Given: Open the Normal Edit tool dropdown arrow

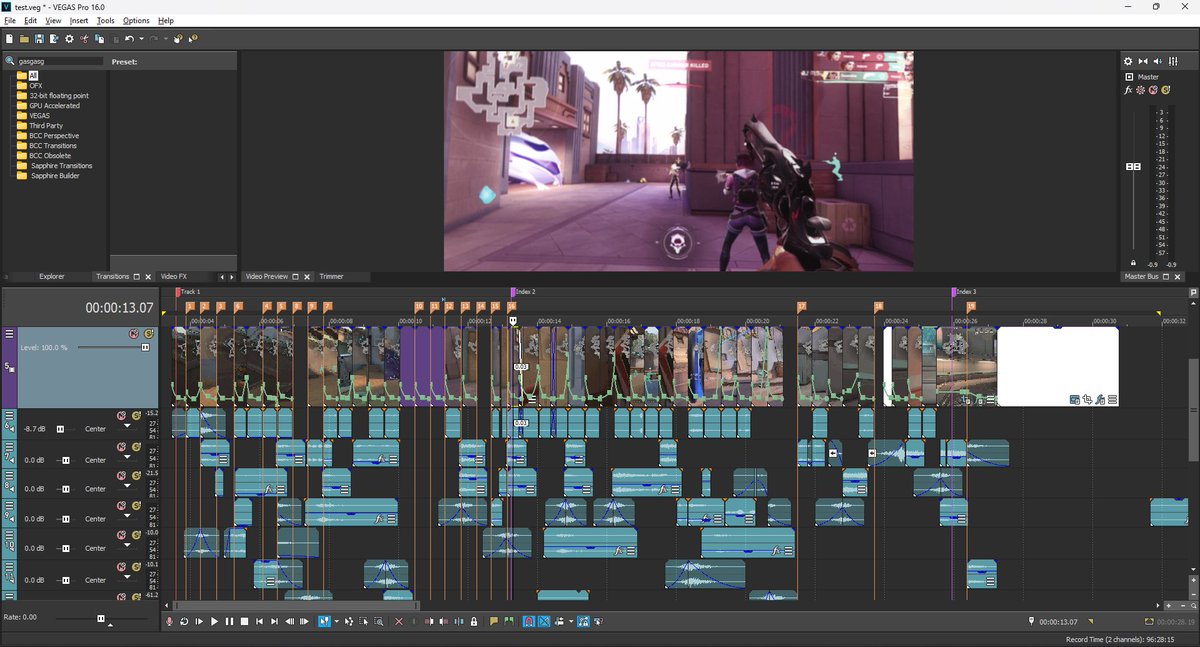Looking at the screenshot, I should (336, 622).
